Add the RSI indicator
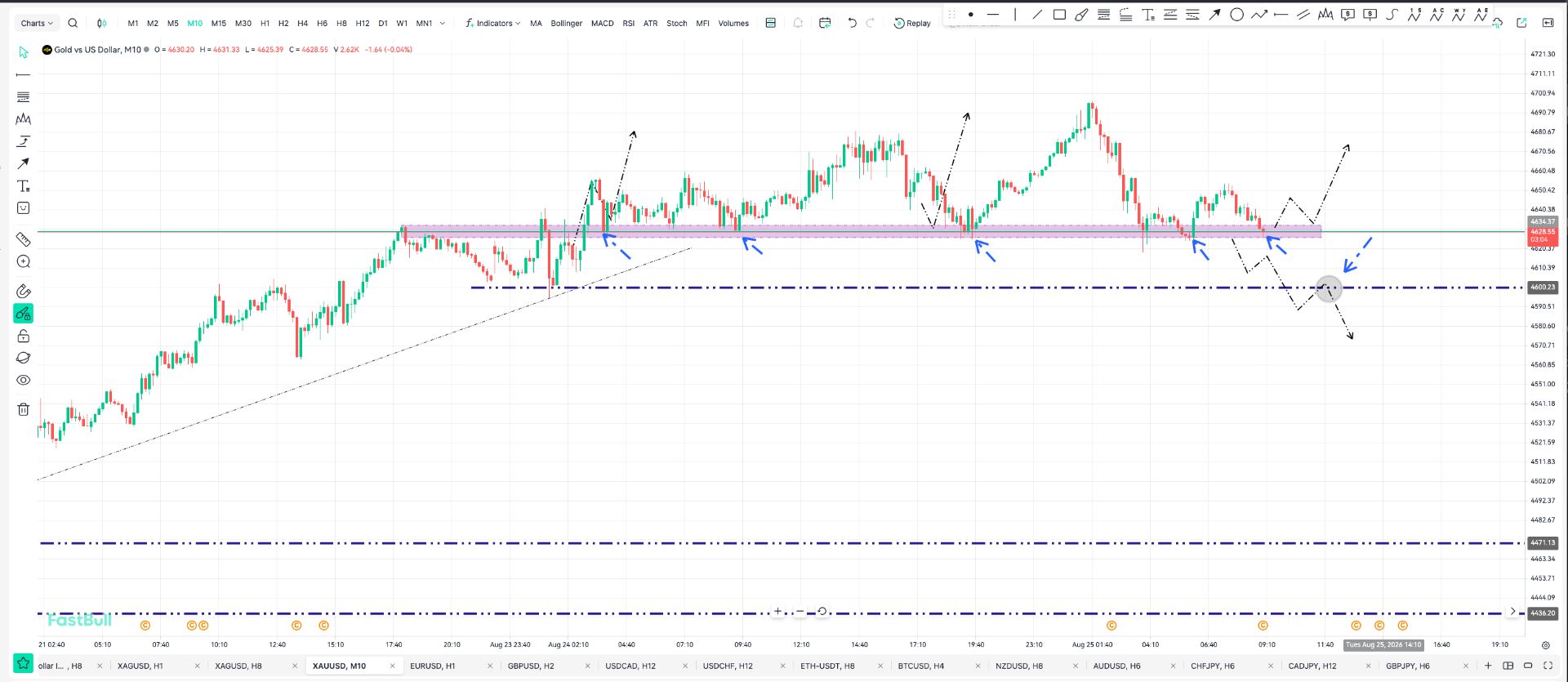 (628, 24)
